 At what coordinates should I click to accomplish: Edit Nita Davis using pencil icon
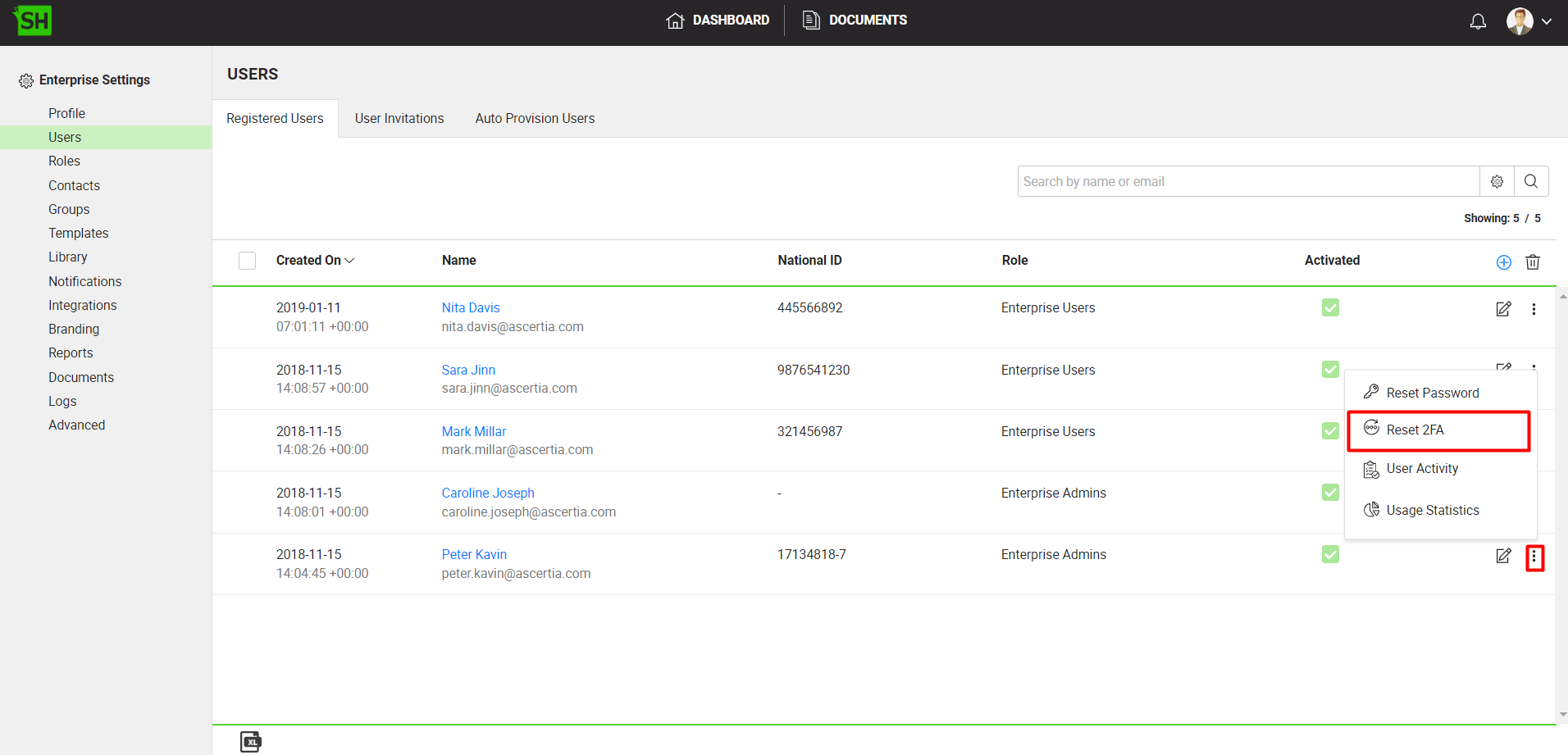(1502, 309)
